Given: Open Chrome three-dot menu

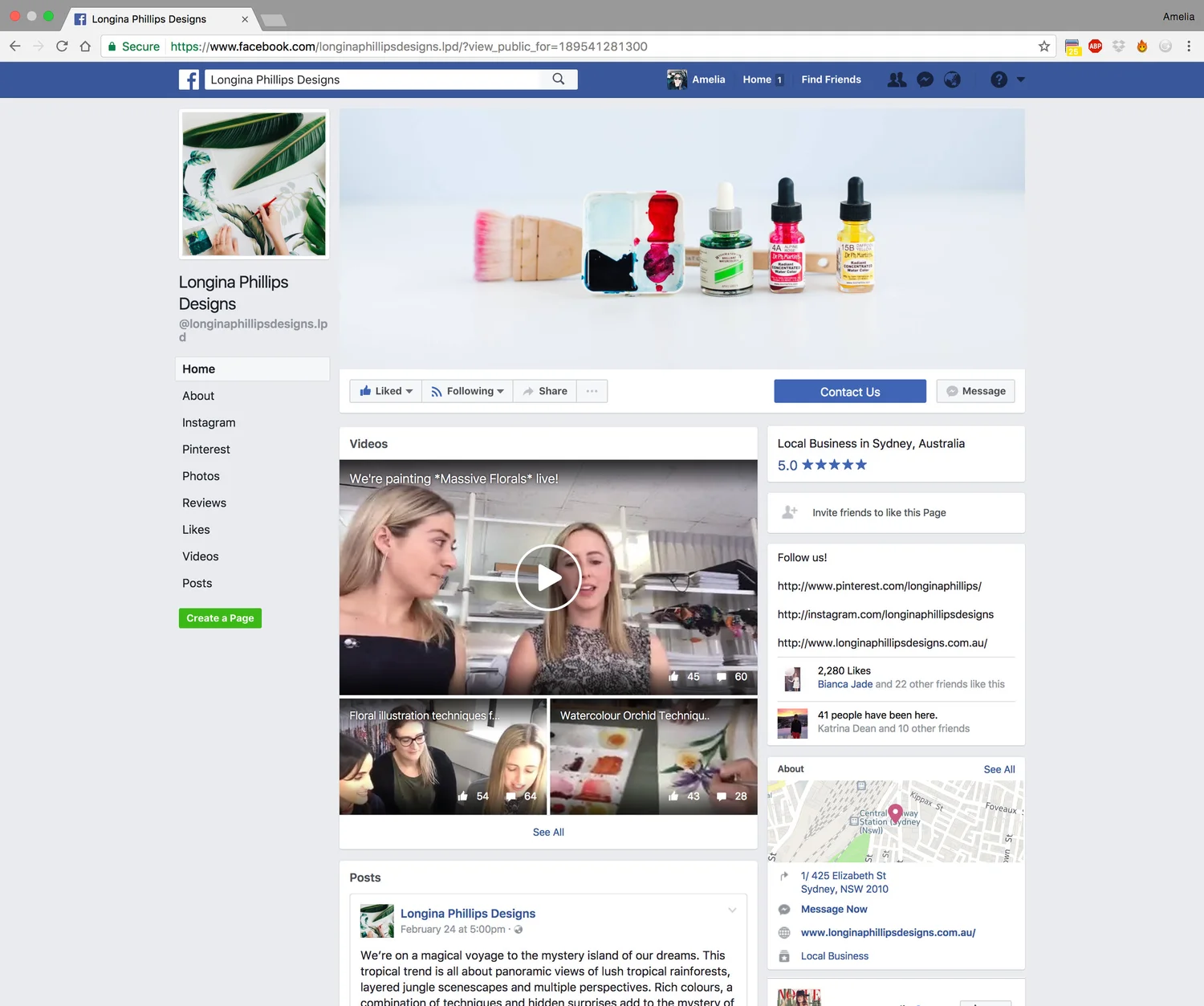Looking at the screenshot, I should [1189, 47].
